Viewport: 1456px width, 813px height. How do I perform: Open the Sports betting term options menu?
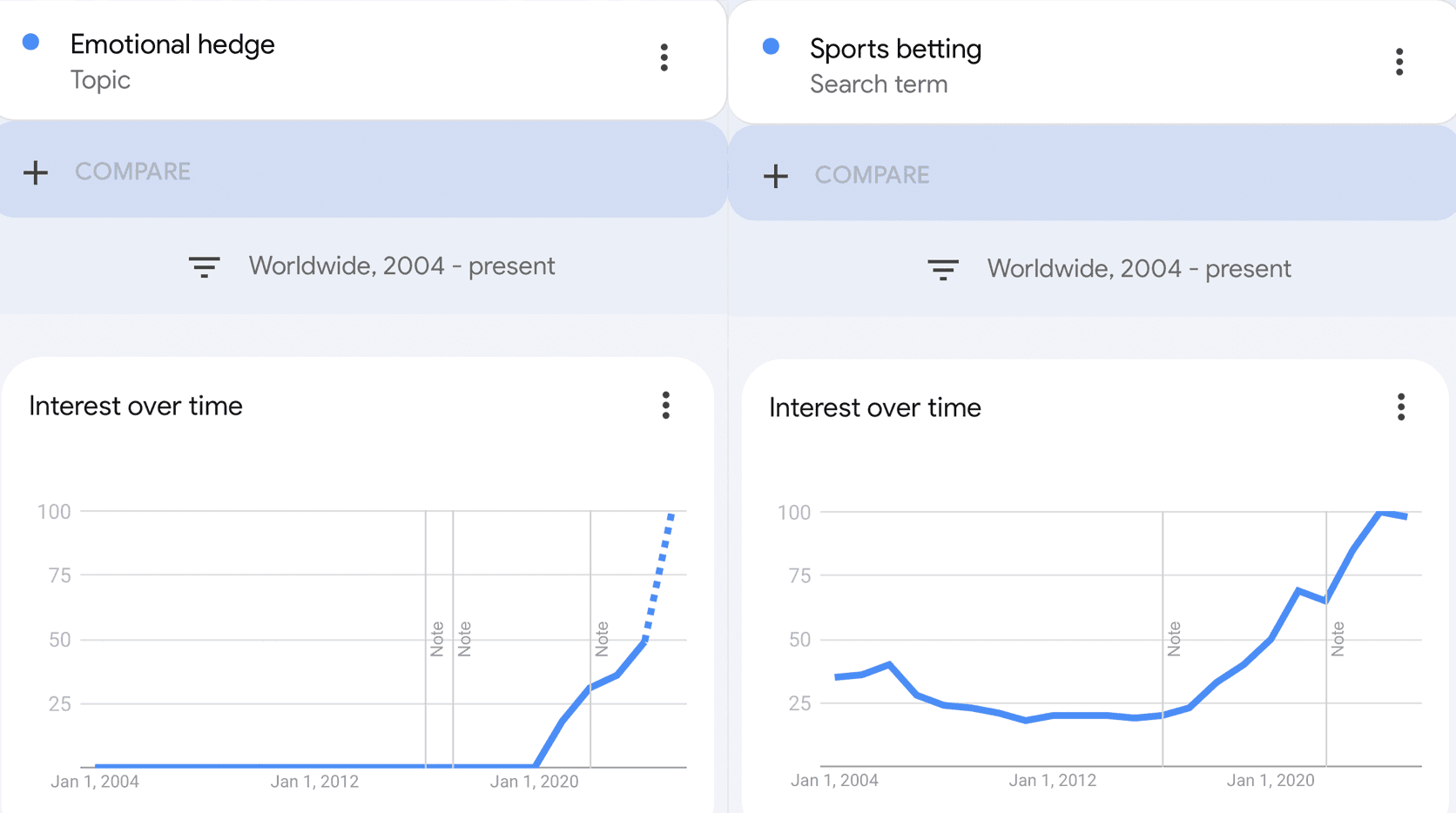(x=1399, y=62)
